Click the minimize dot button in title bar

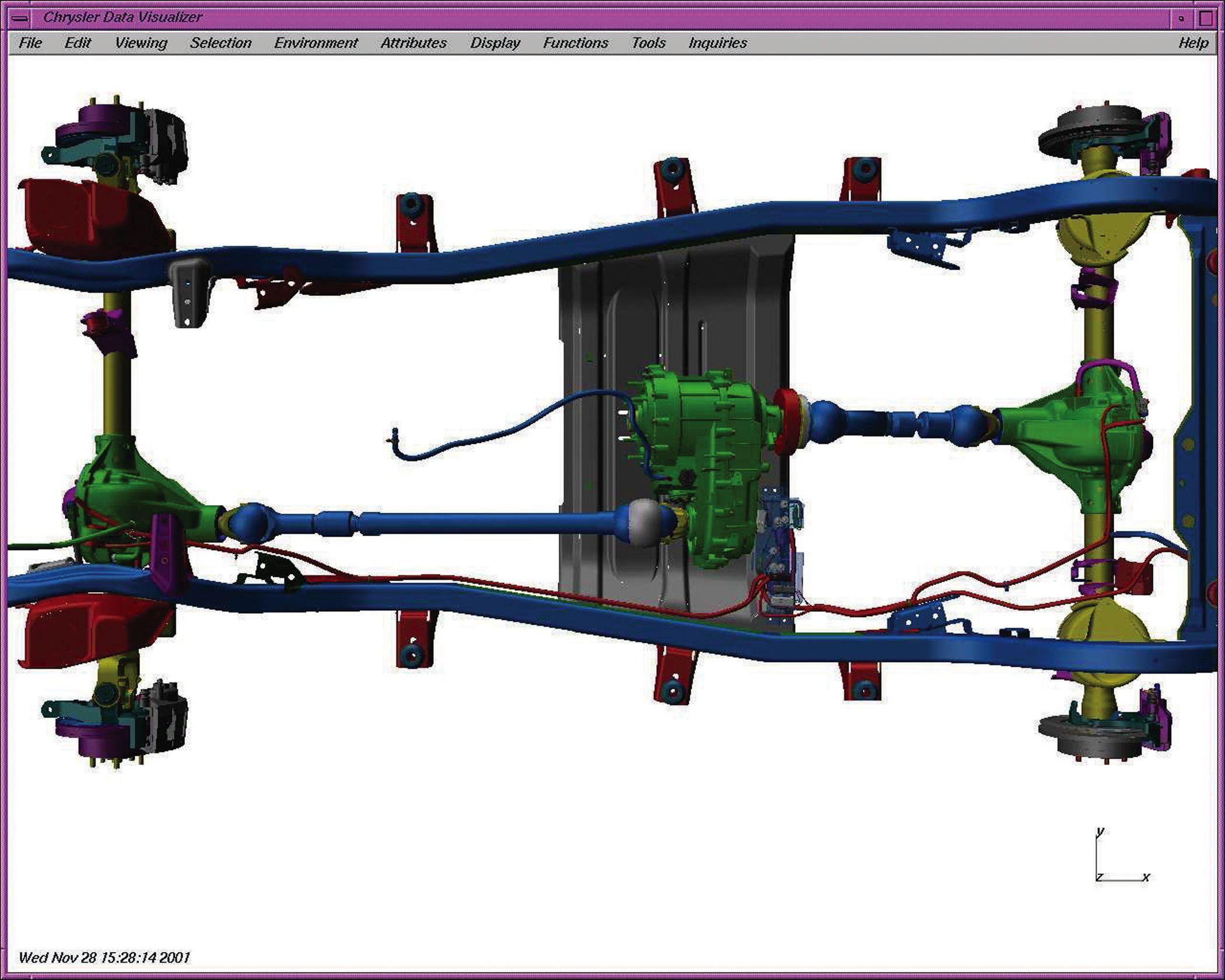(x=1181, y=19)
